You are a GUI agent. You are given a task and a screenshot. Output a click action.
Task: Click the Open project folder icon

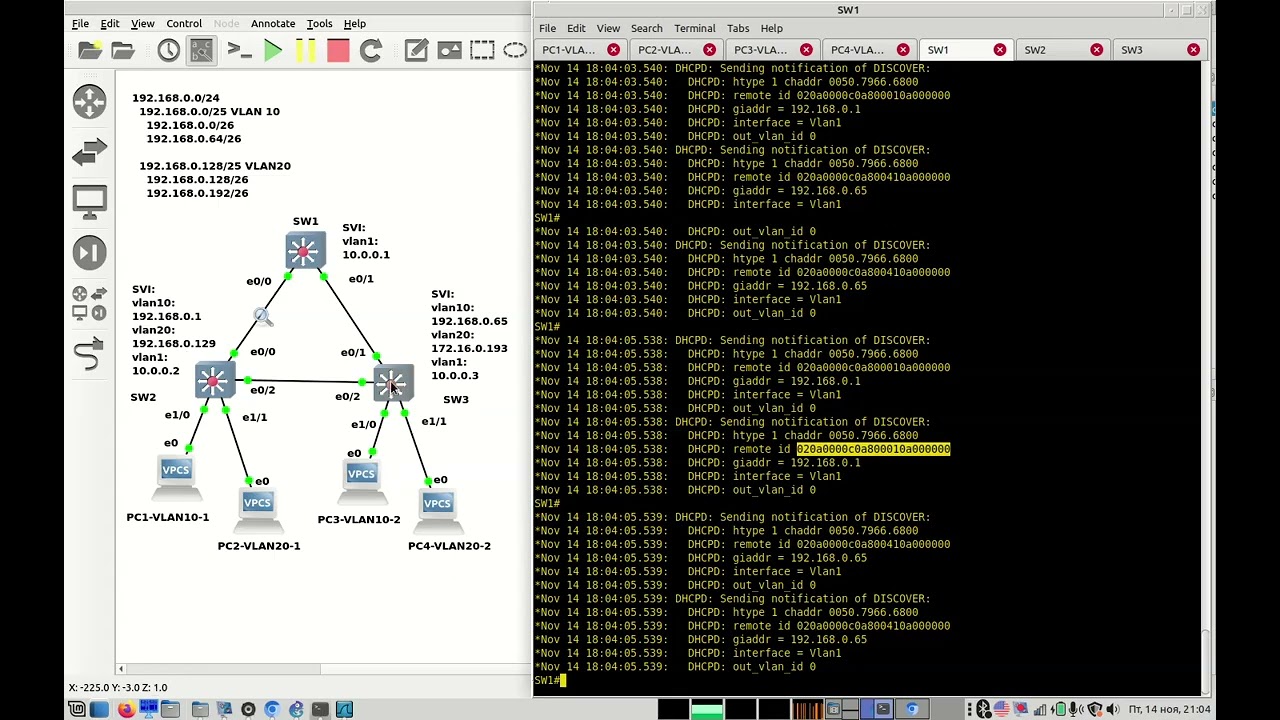coord(123,50)
